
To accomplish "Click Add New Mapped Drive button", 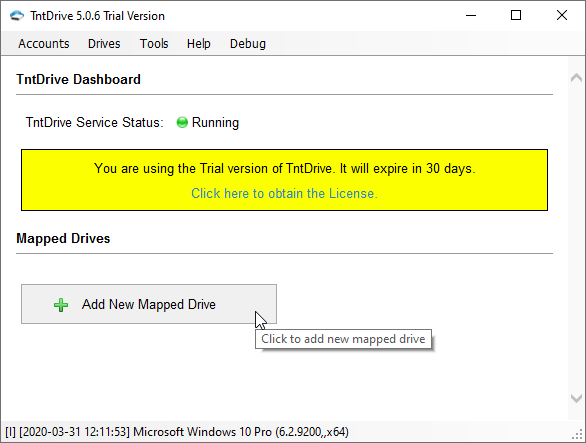I will pos(149,304).
